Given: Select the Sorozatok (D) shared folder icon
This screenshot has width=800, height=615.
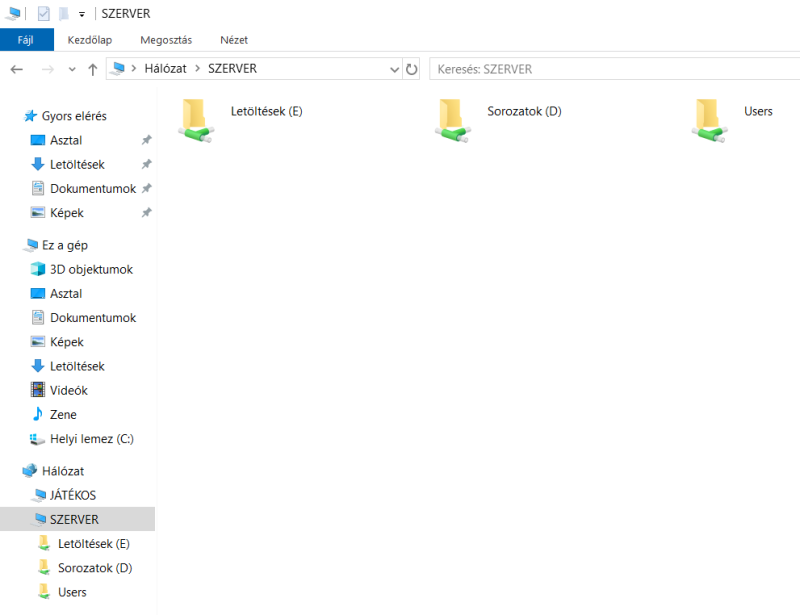Looking at the screenshot, I should (453, 121).
